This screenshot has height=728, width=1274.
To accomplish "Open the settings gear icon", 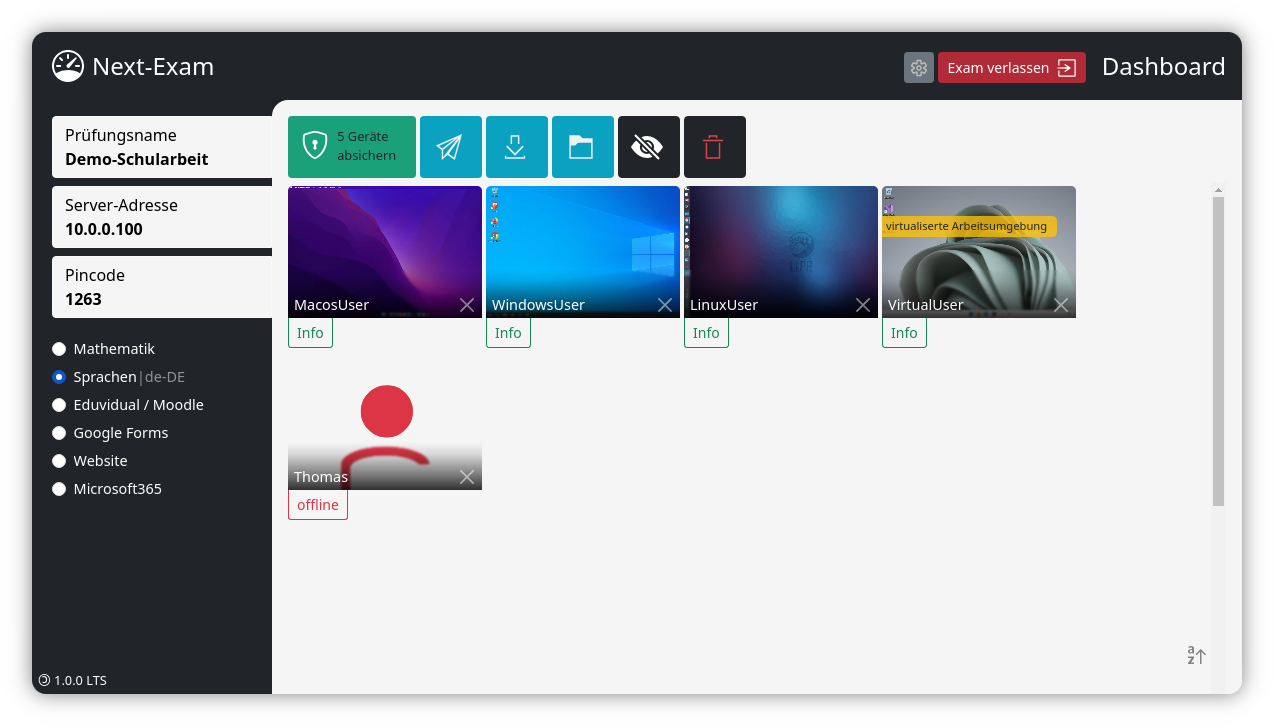I will (918, 68).
